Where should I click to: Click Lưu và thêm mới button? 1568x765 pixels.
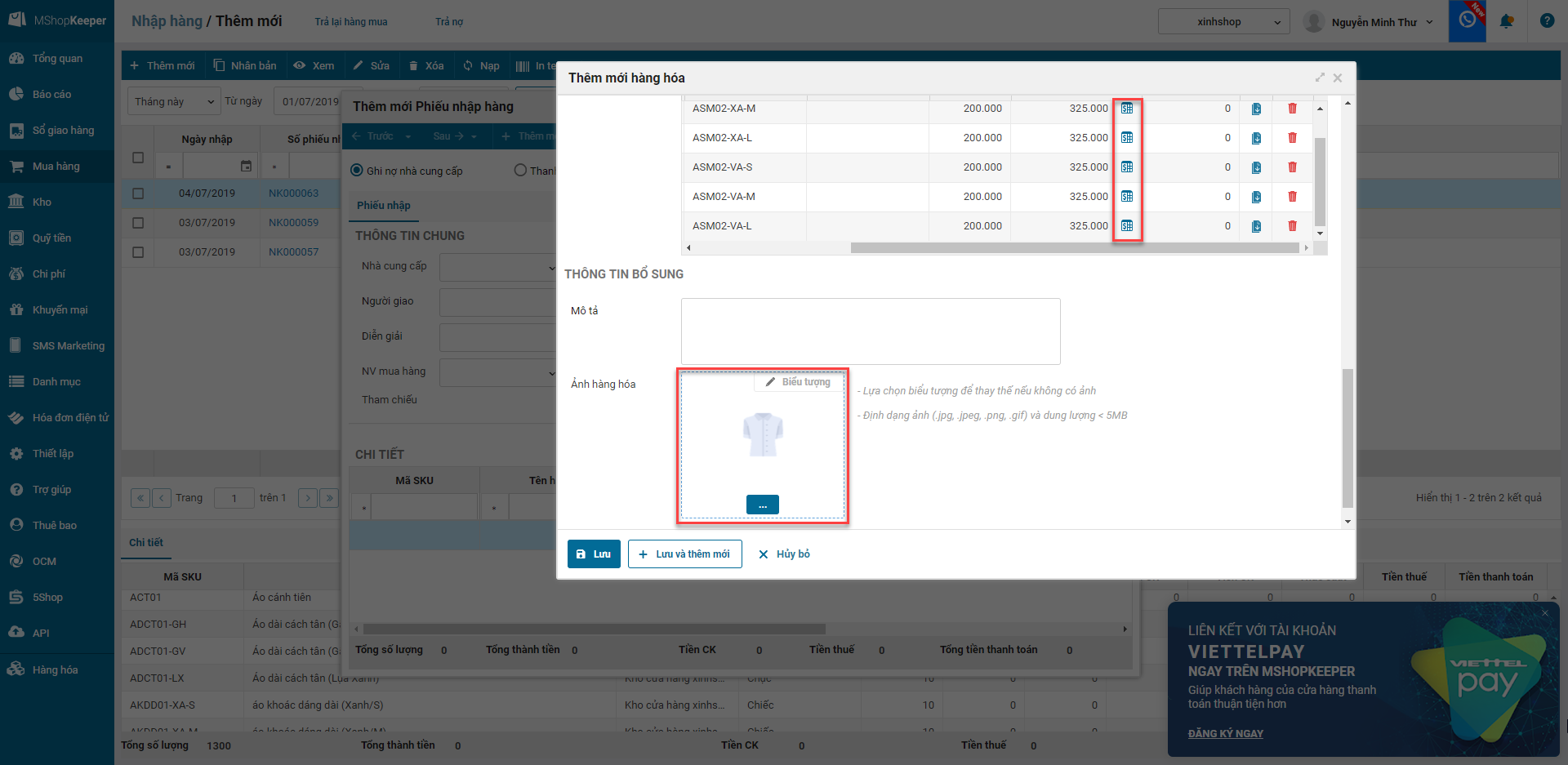[x=684, y=554]
